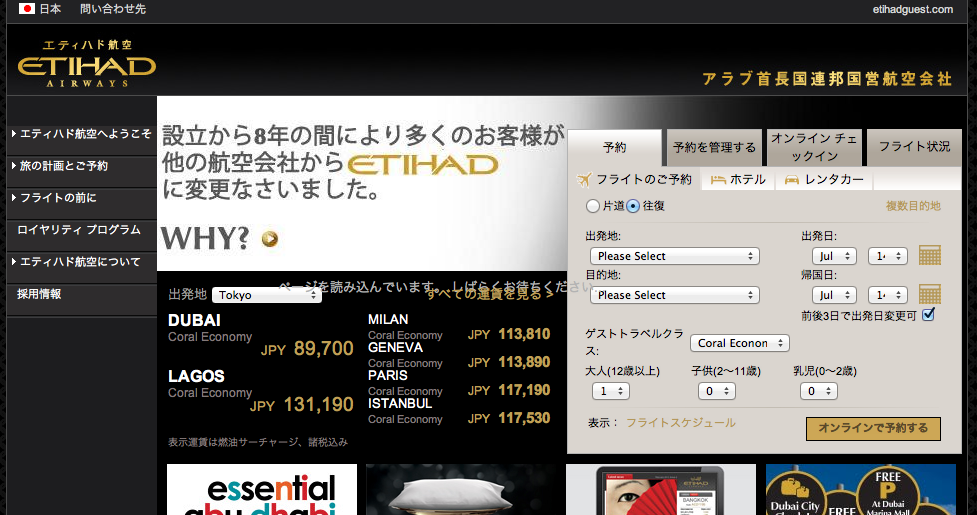Switch to the 予約を管理する tab

(714, 148)
